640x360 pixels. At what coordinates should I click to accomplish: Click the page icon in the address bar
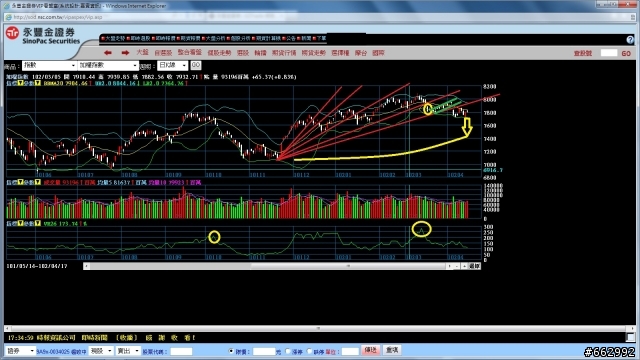[8, 17]
